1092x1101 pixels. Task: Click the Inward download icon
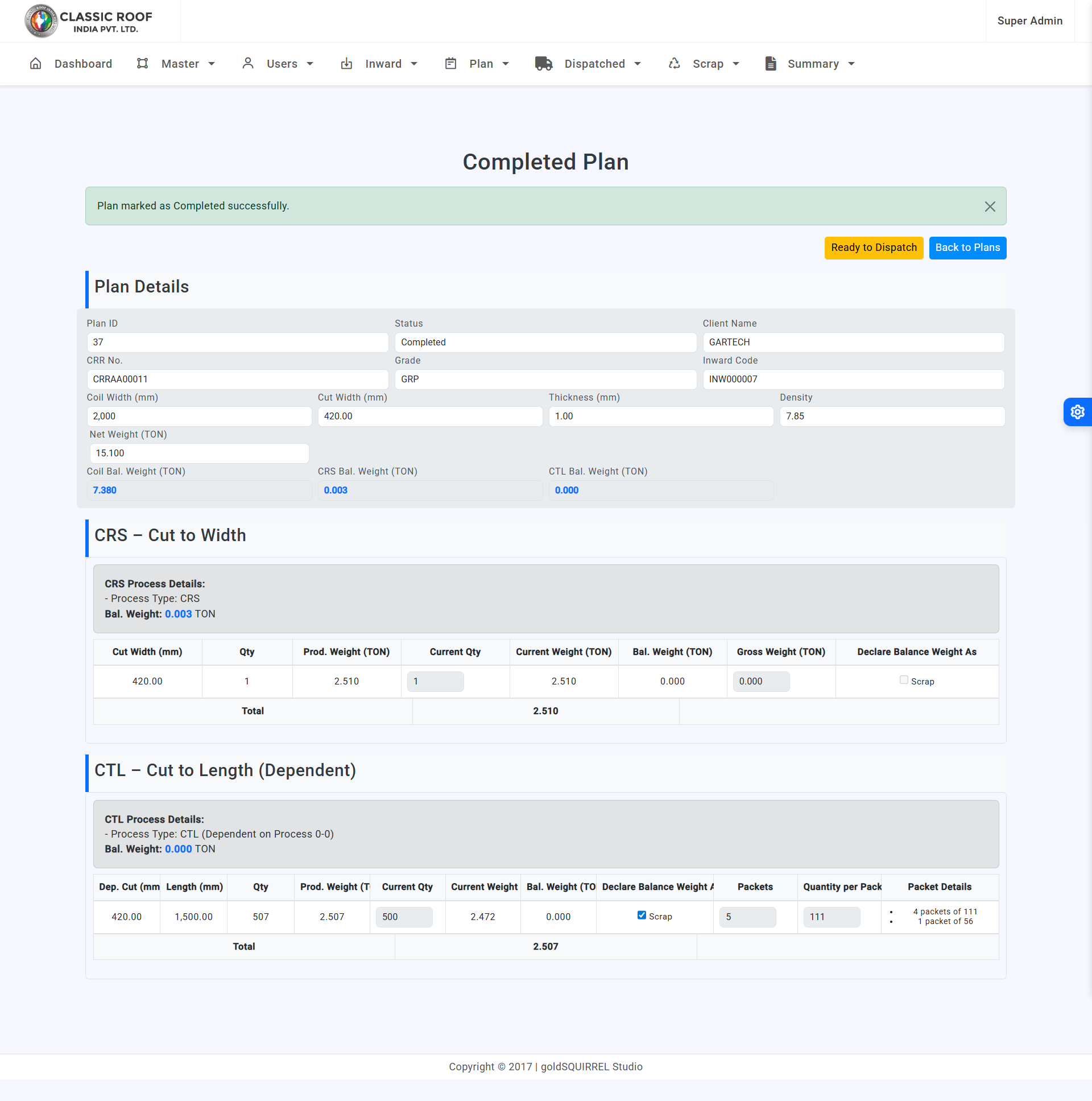(x=346, y=63)
